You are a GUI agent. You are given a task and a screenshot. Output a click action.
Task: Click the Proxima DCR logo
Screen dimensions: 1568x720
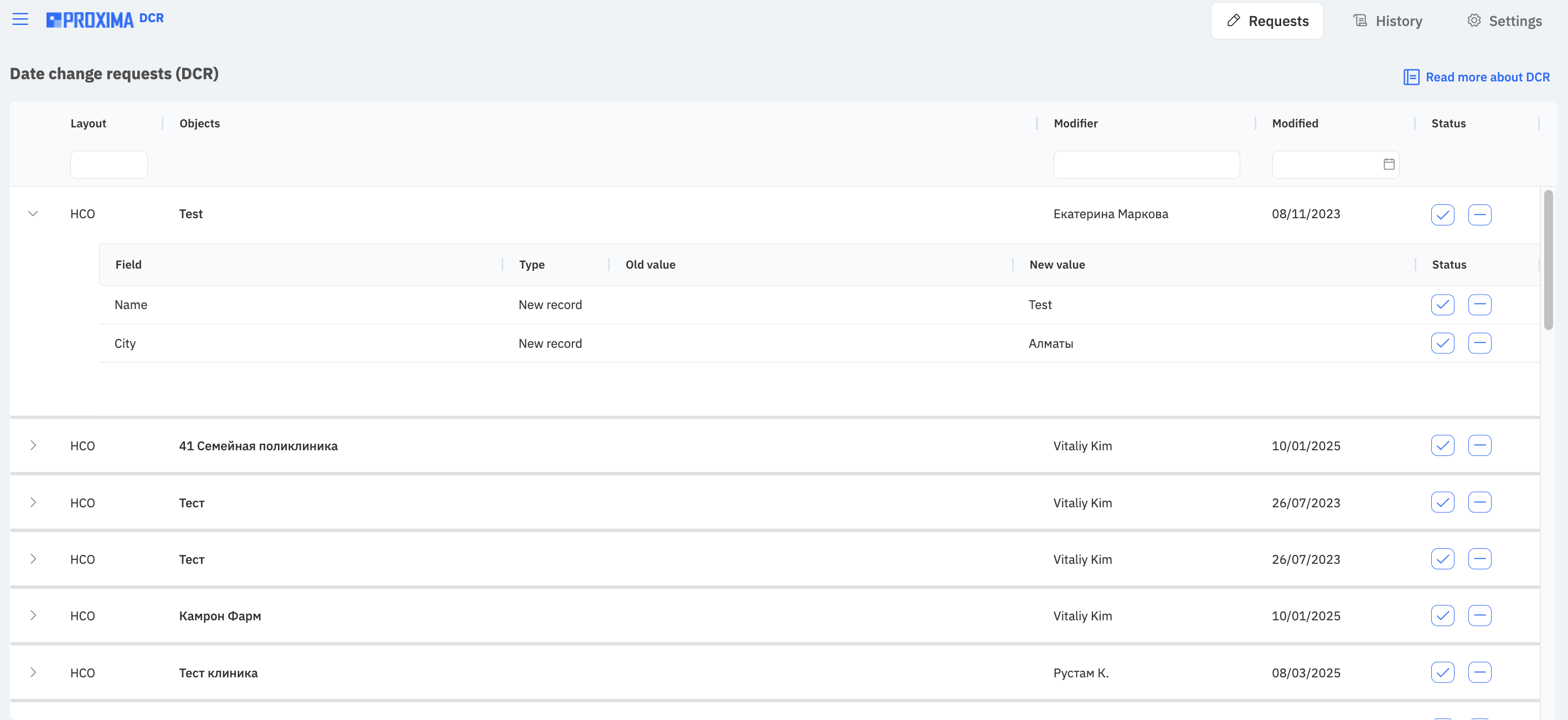[x=105, y=19]
